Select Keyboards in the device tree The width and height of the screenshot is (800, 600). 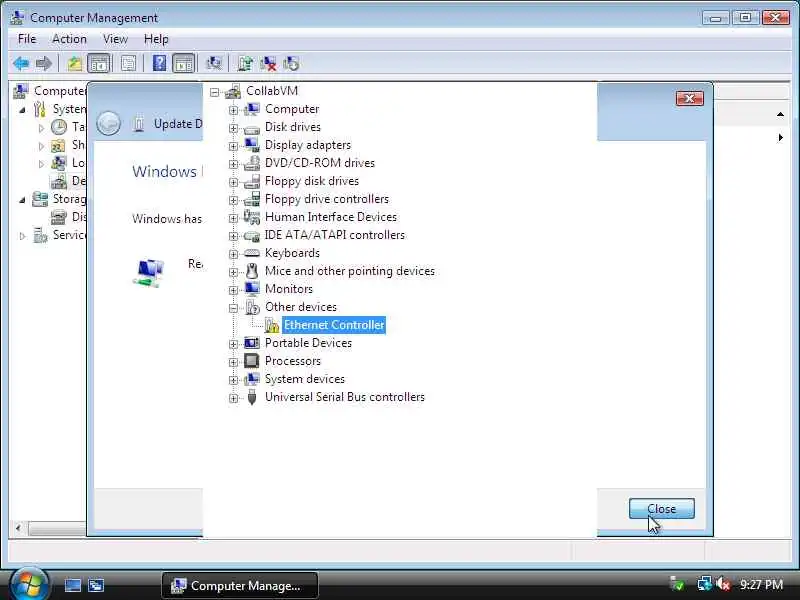coord(292,253)
